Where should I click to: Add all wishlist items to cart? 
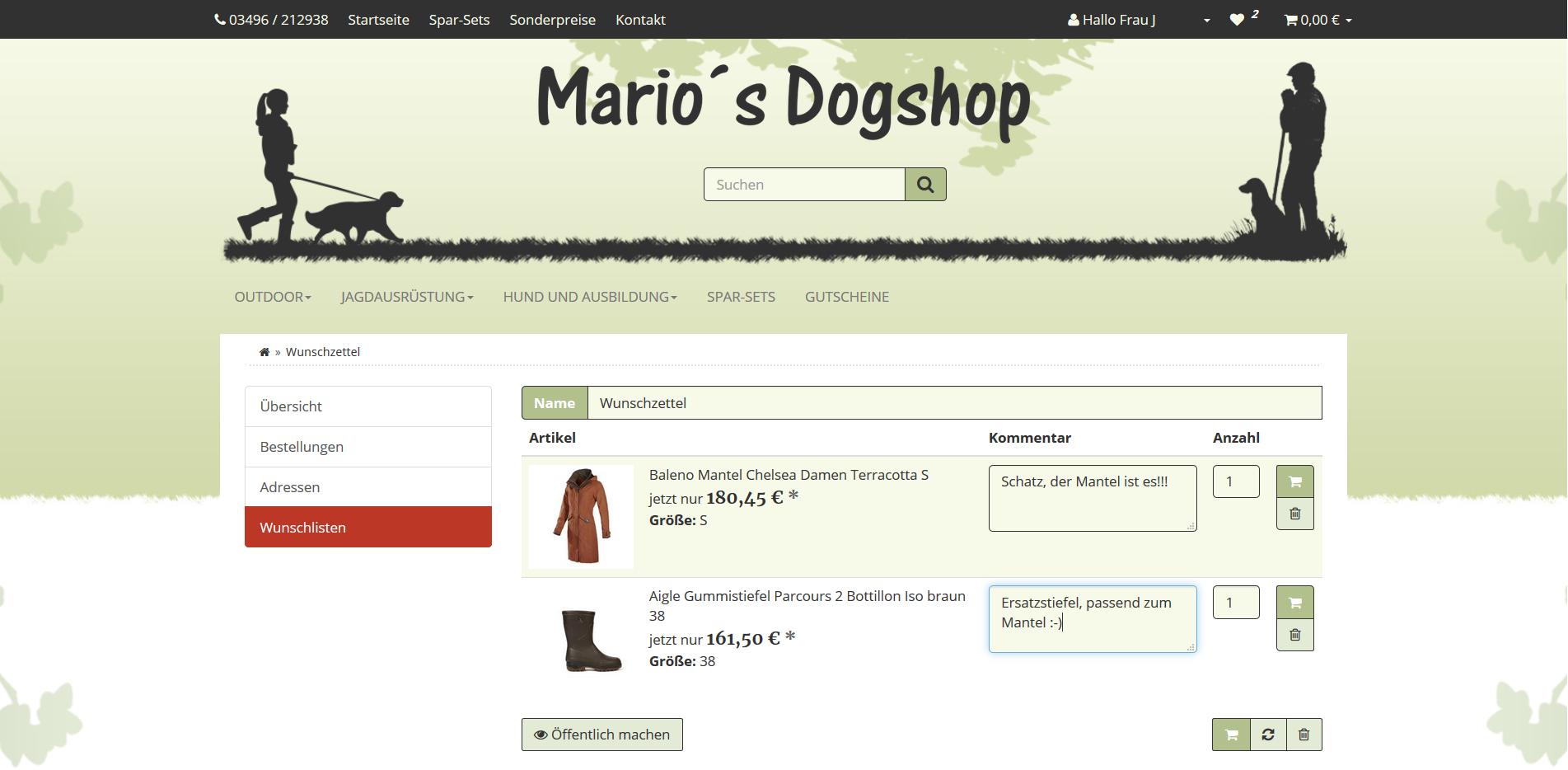(1231, 735)
